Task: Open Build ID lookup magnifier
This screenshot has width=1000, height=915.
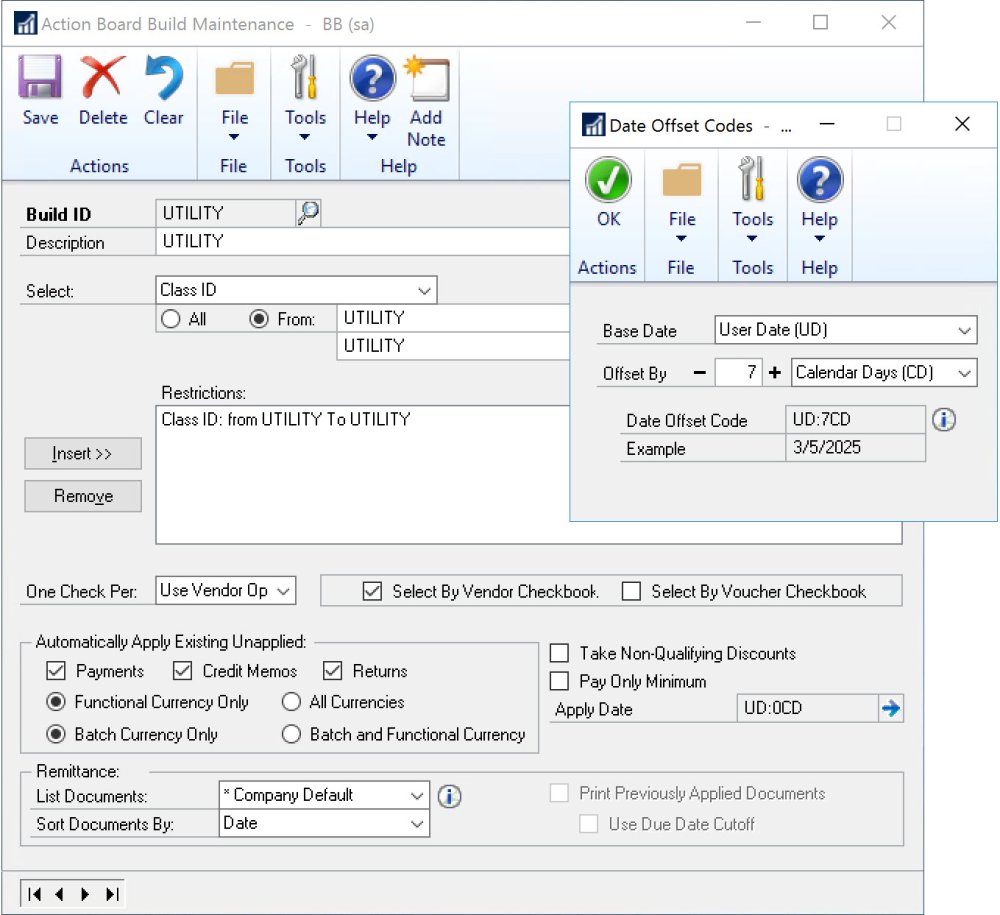Action: pyautogui.click(x=309, y=212)
